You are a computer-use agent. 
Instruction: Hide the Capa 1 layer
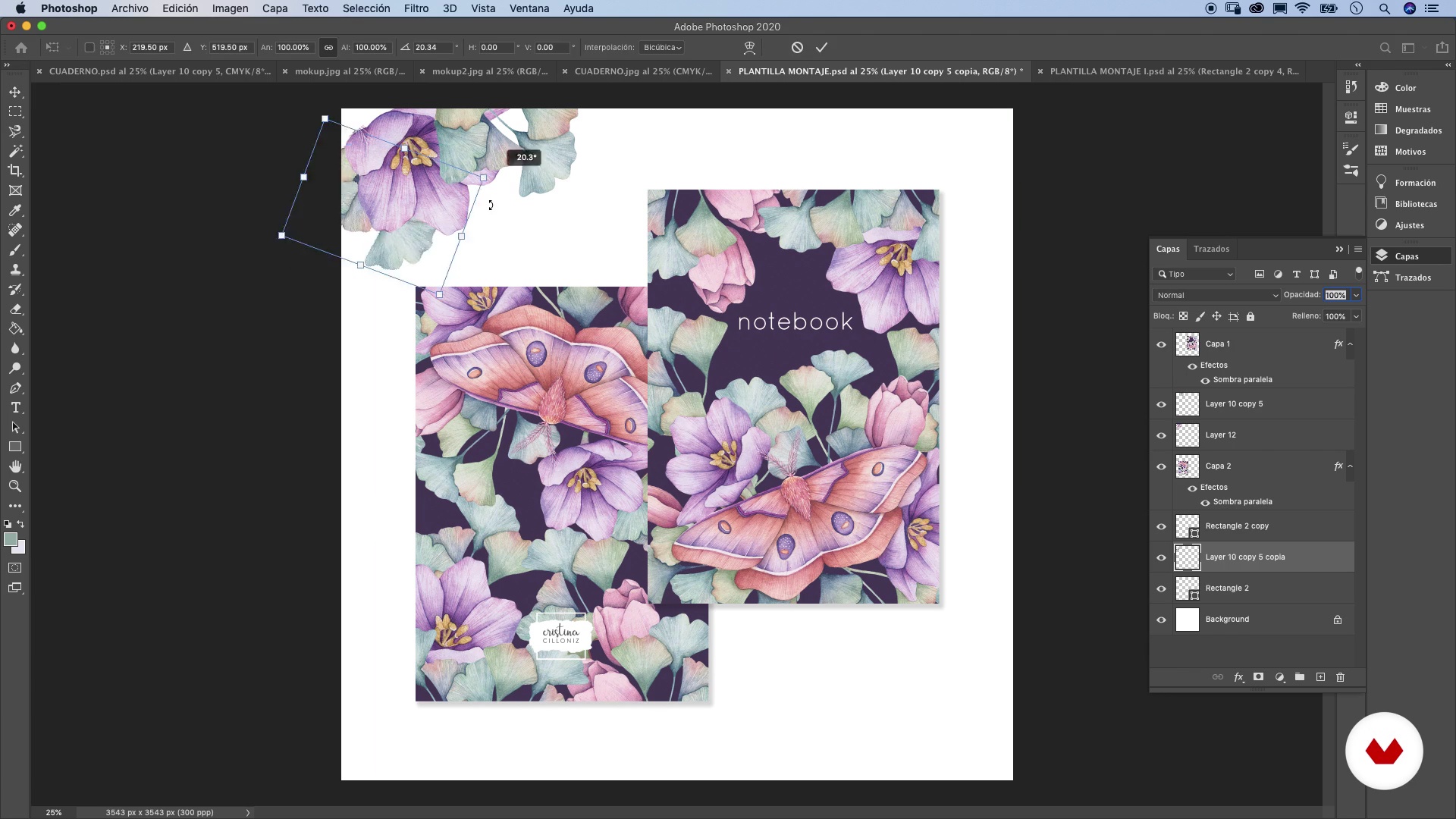click(1161, 344)
